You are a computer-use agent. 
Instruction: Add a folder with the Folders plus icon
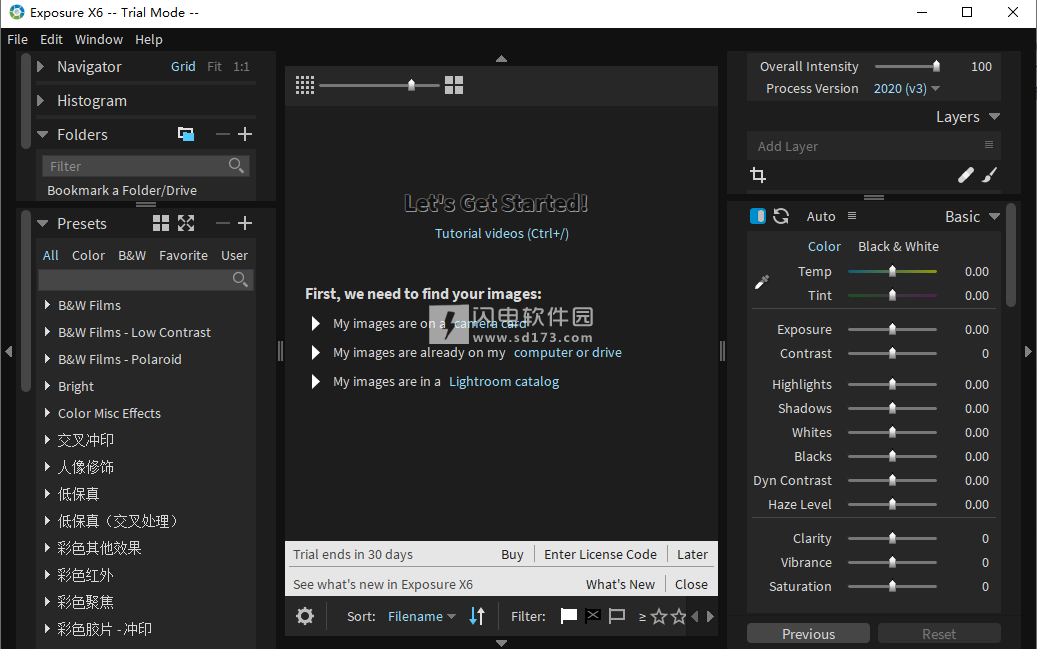(x=245, y=134)
